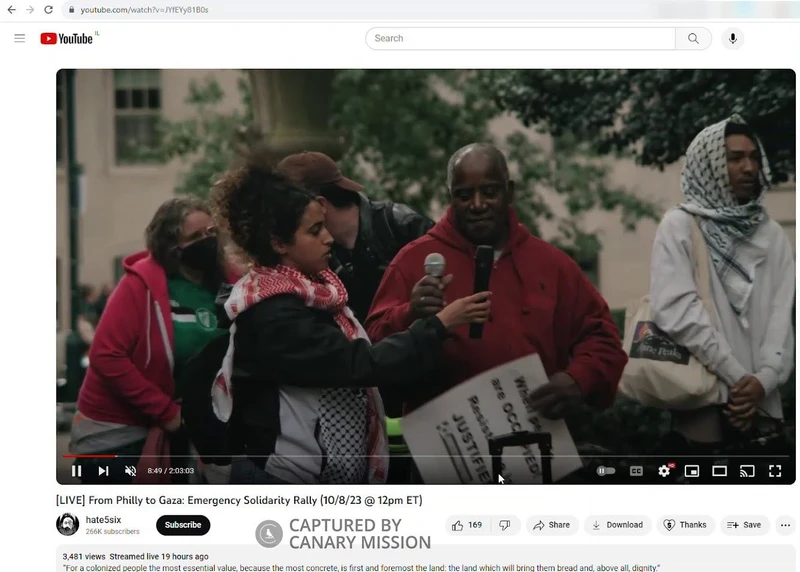Switch to miniplayer mode
This screenshot has width=800, height=572.
[692, 471]
